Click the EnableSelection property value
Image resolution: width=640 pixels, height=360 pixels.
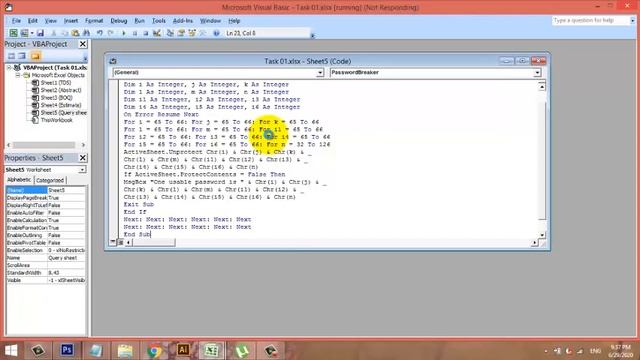pos(67,250)
